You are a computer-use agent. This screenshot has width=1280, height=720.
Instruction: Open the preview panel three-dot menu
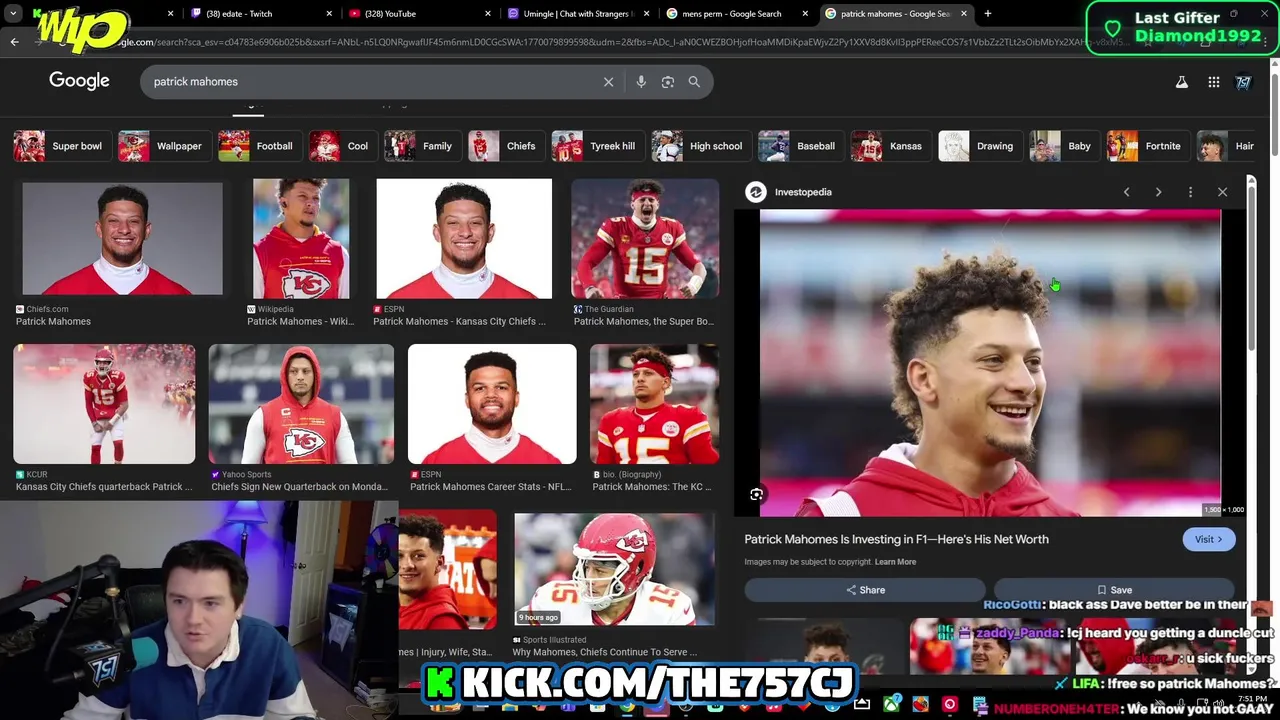tap(1190, 192)
